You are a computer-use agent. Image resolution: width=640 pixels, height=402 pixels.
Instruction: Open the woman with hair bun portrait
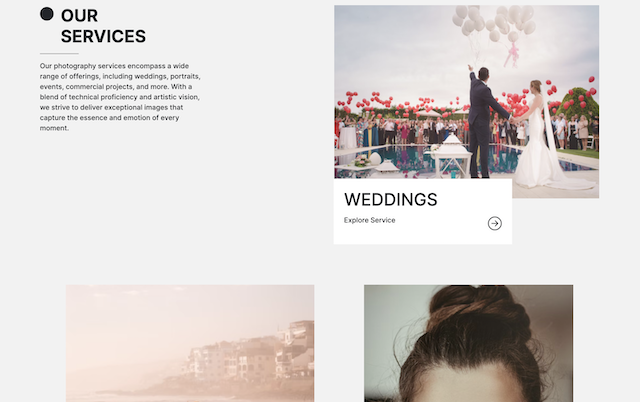point(469,343)
